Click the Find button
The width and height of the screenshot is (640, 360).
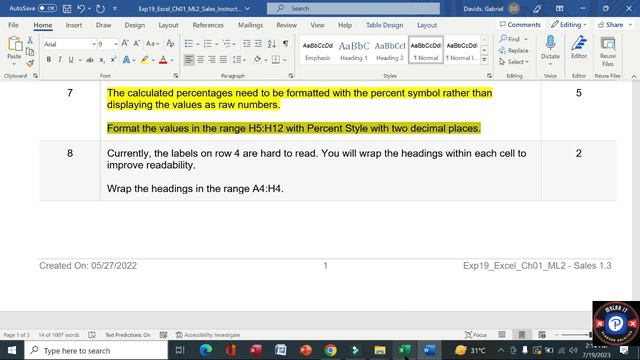pos(510,39)
